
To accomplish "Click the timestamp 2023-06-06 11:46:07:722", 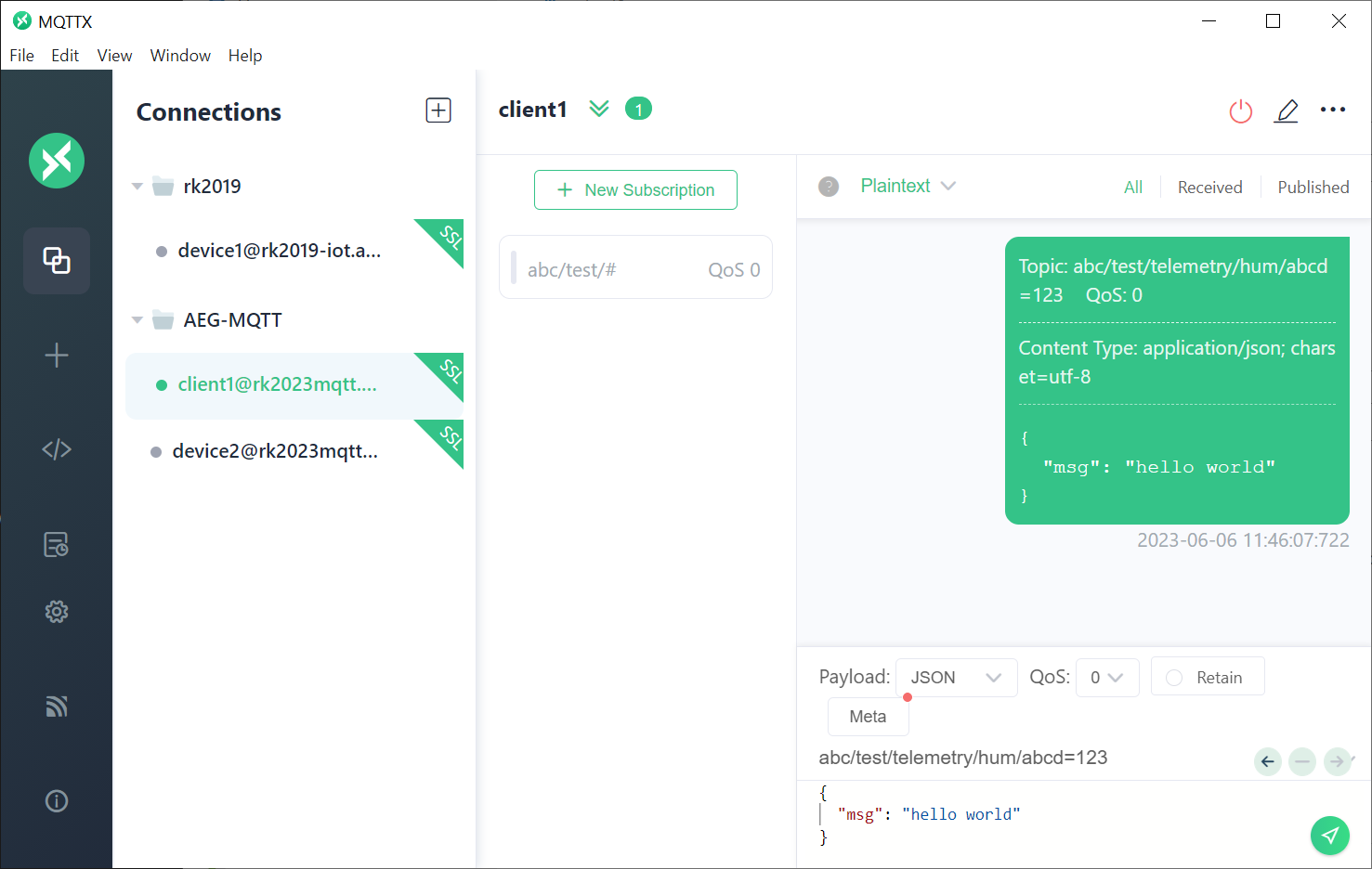I will point(1243,540).
